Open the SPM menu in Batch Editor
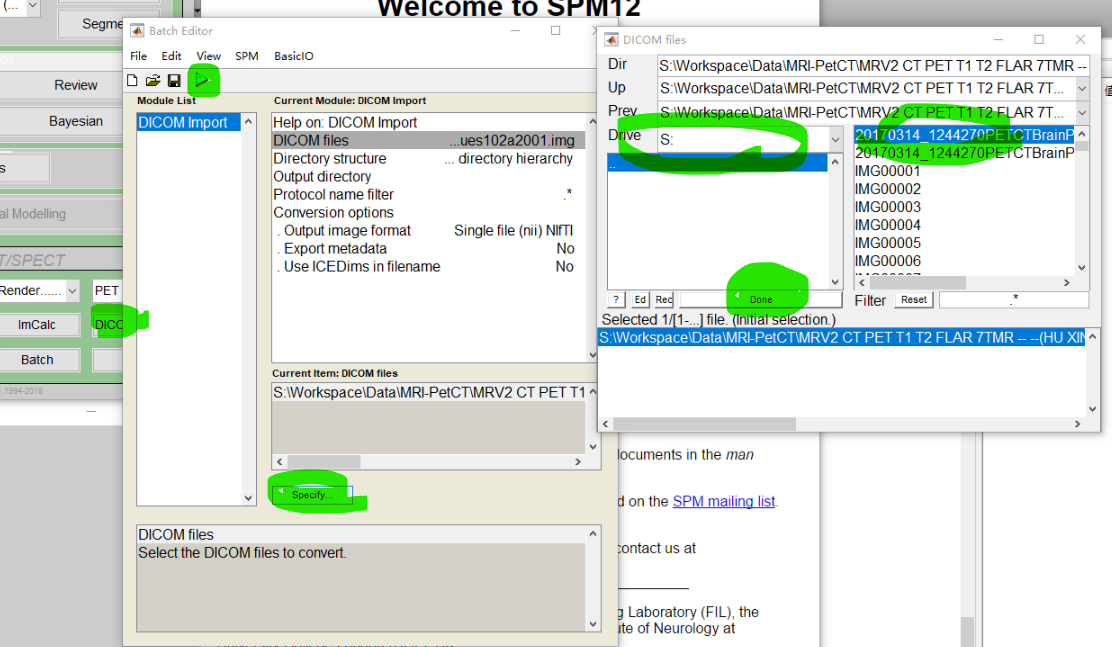Viewport: 1112px width, 647px height. tap(246, 56)
